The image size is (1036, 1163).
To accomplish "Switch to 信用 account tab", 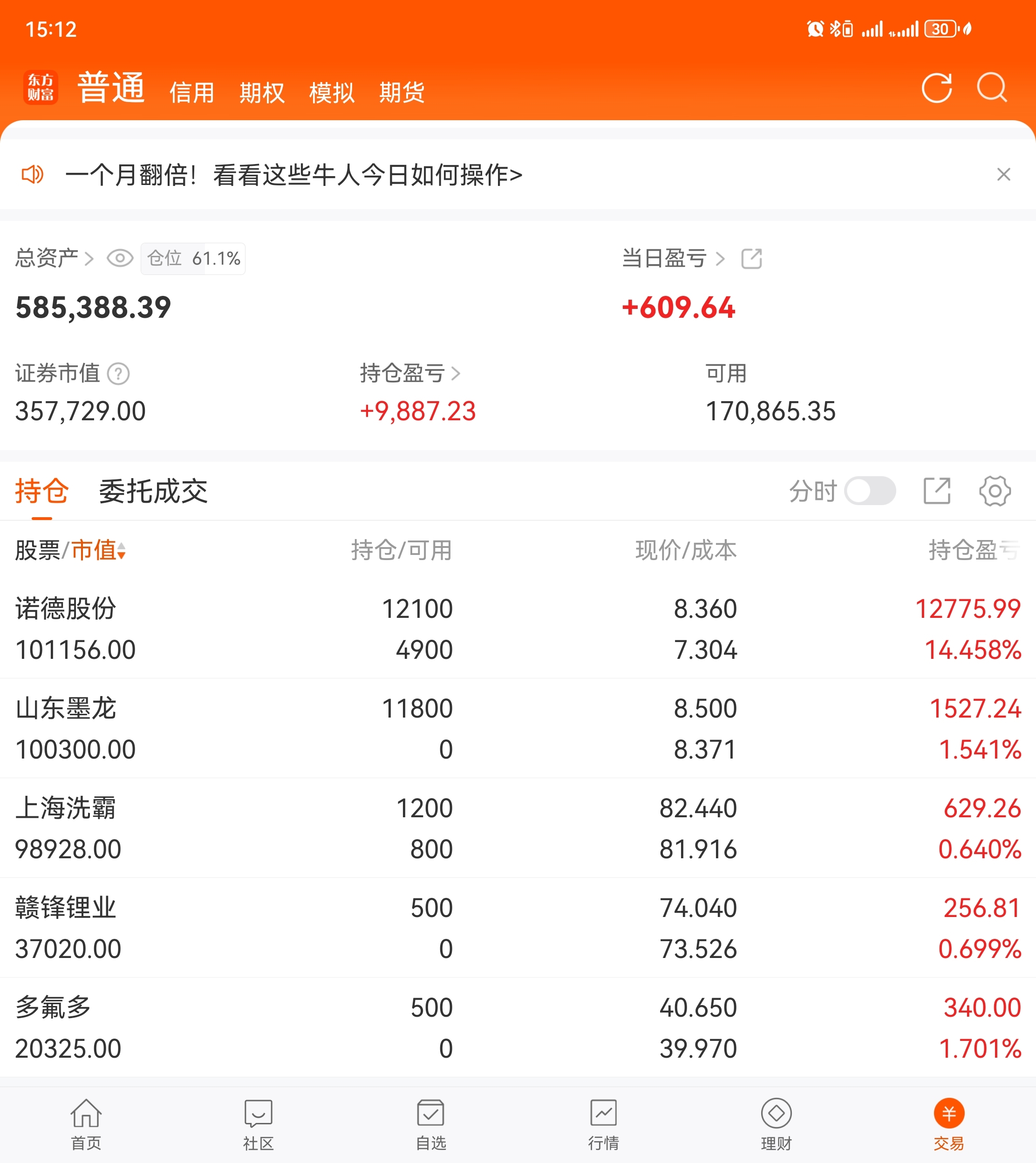I will (192, 92).
